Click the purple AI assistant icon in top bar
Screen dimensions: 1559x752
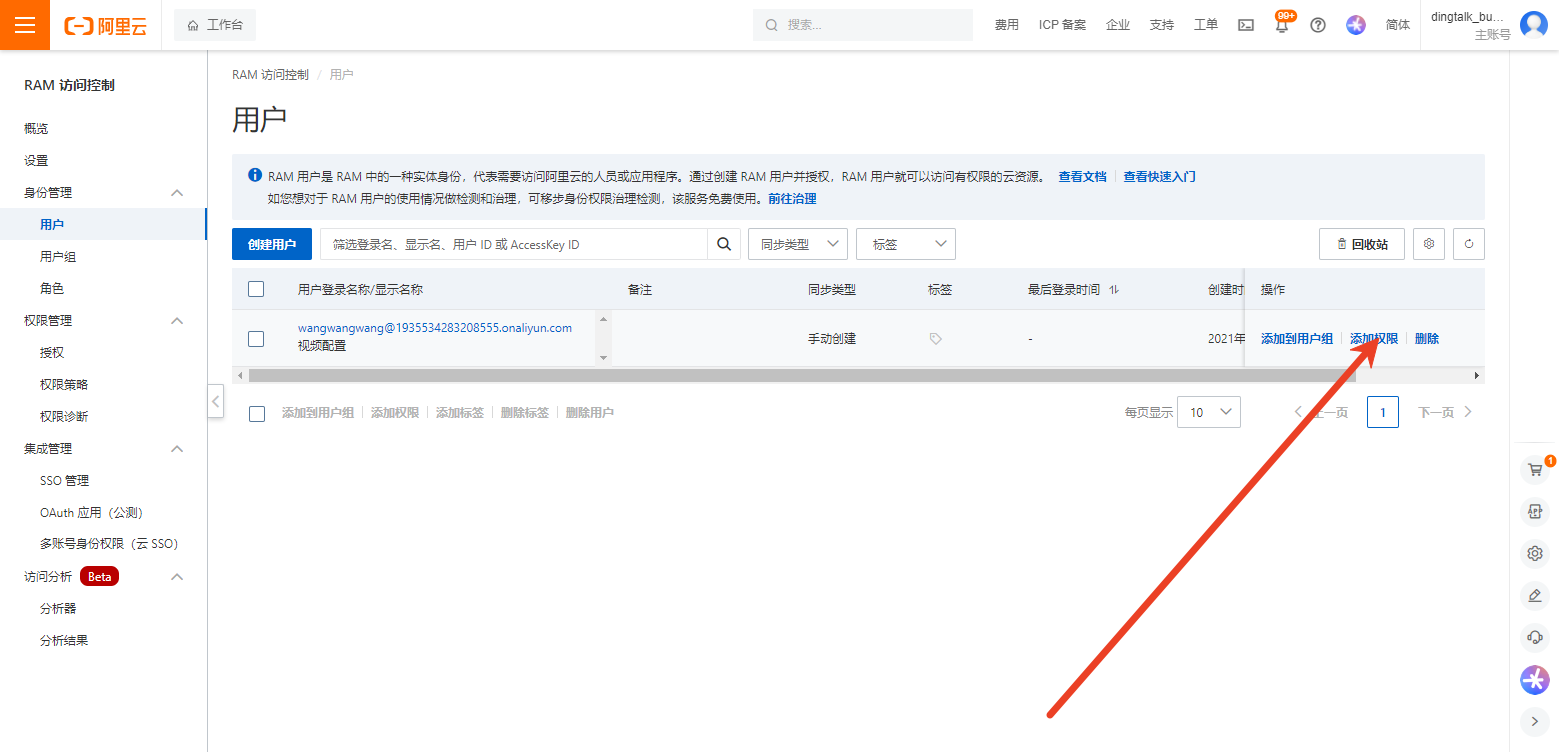point(1356,25)
